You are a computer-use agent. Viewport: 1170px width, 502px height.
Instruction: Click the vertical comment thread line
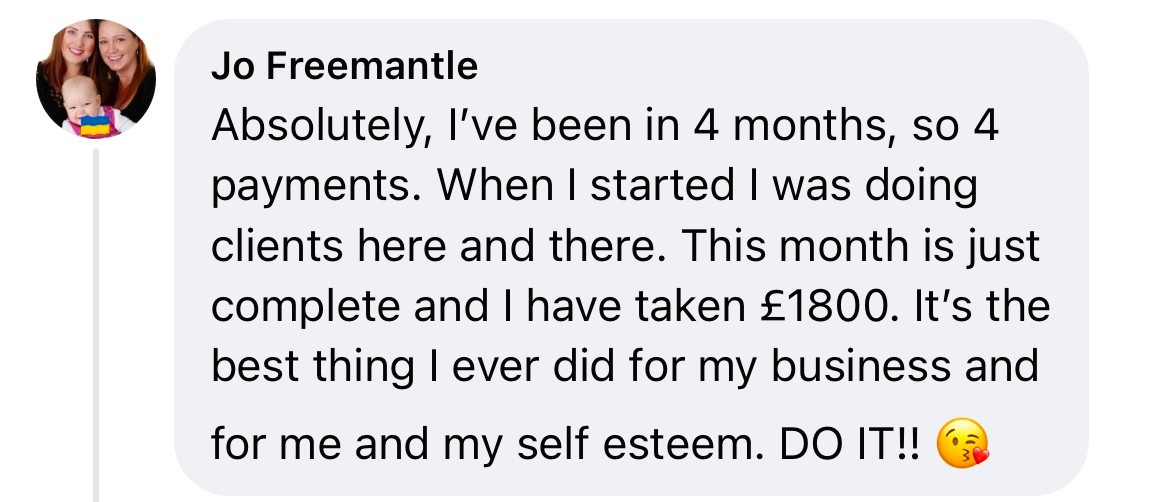[x=96, y=320]
